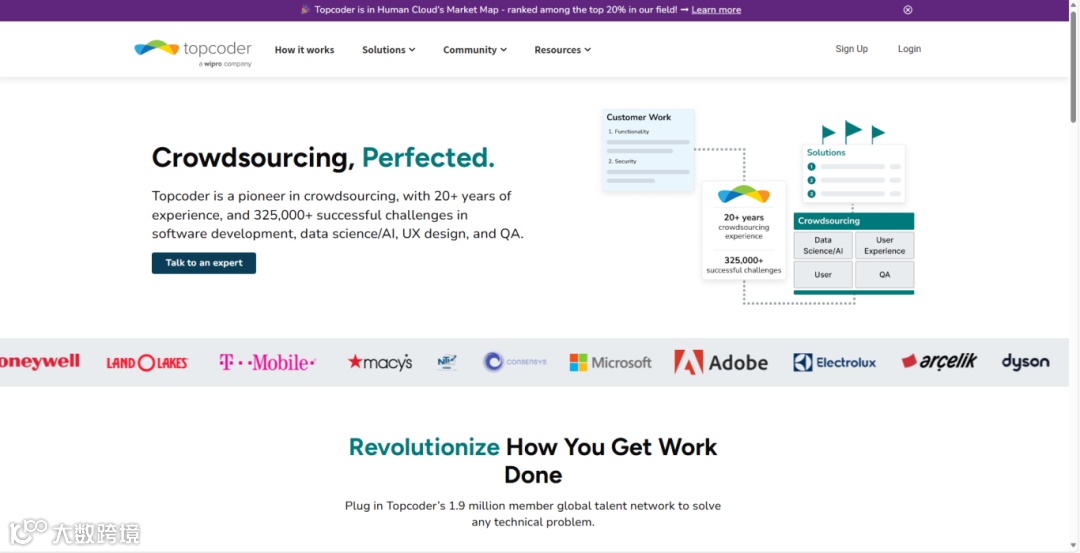Image resolution: width=1080 pixels, height=553 pixels.
Task: Click the Revolutionize How You Get Work Done heading
Action: 532,461
